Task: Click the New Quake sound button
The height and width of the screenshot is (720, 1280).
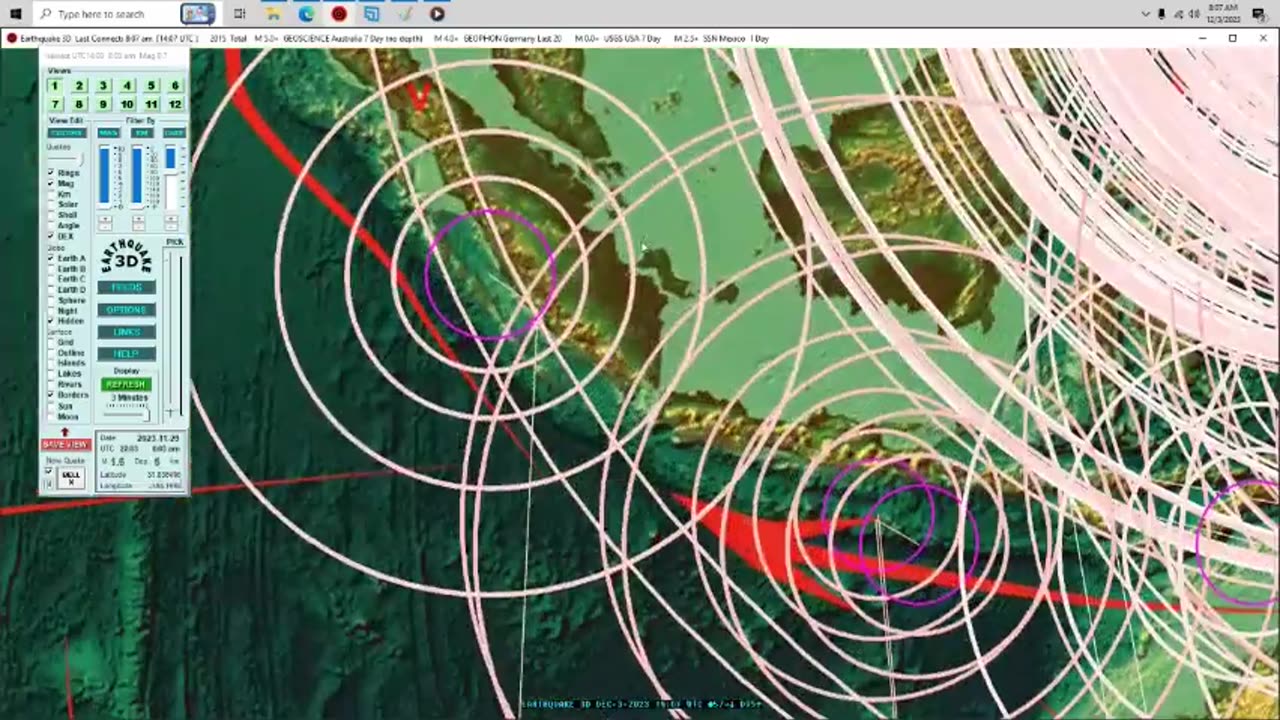Action: coord(70,476)
